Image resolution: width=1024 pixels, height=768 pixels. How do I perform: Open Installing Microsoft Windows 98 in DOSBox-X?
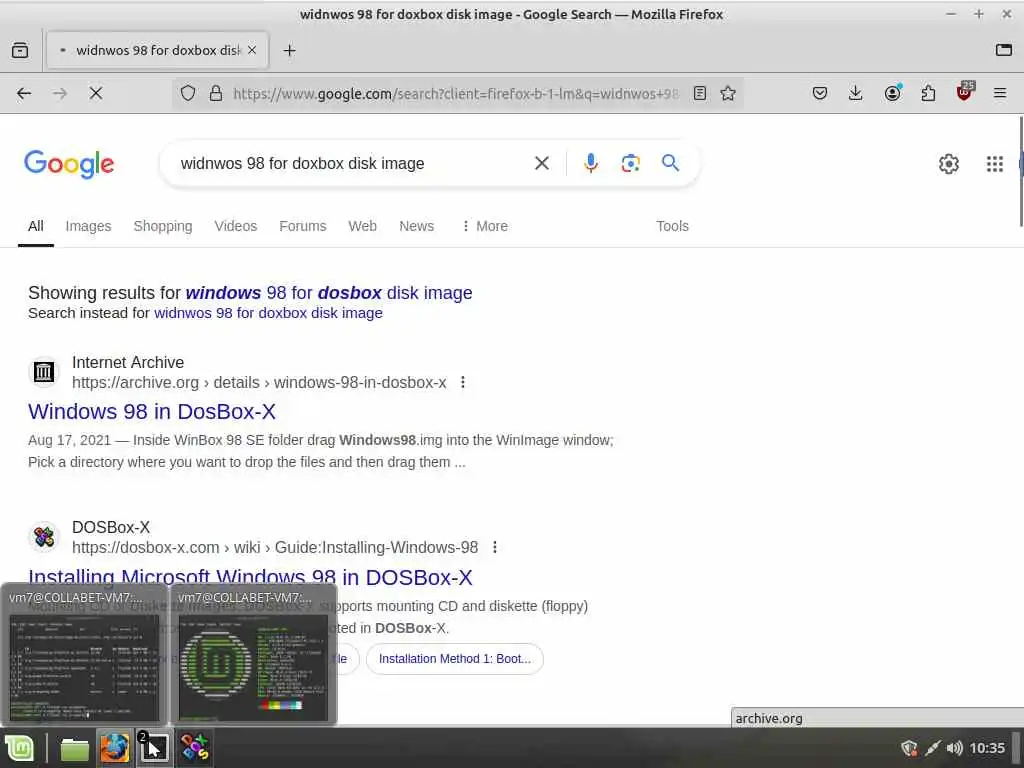click(x=250, y=578)
